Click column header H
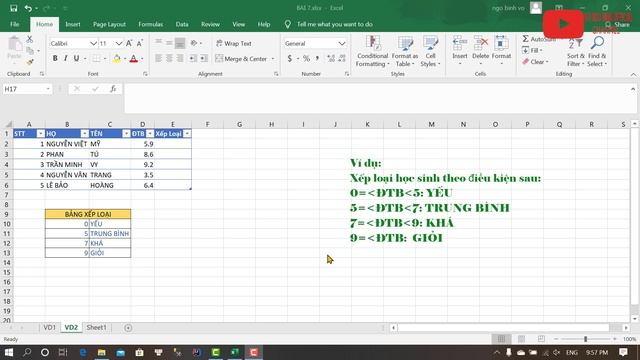 (271, 124)
